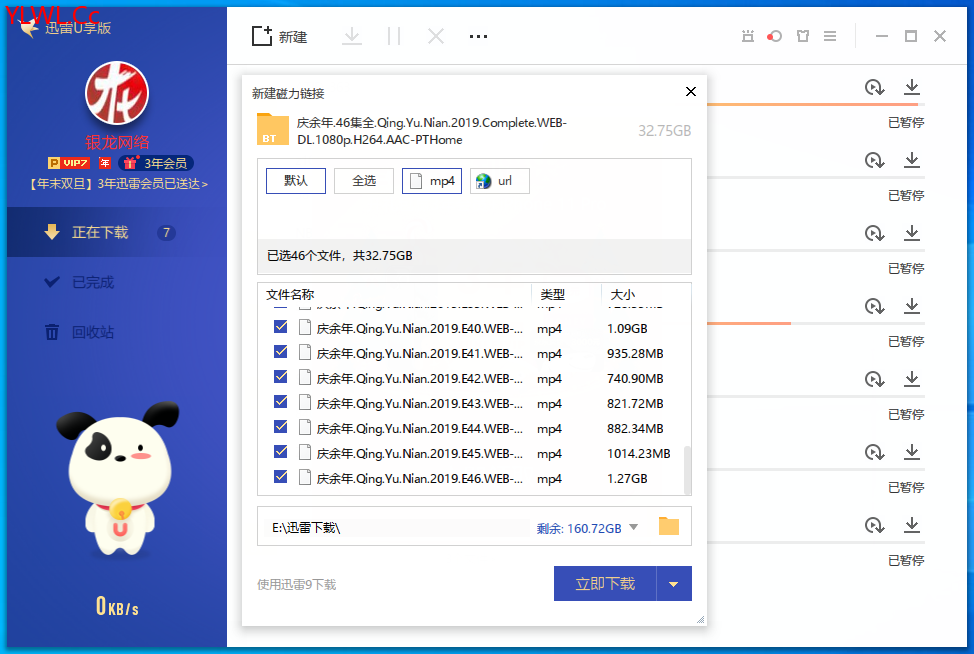
Task: Uncheck the E46 episode checkbox
Action: click(281, 476)
